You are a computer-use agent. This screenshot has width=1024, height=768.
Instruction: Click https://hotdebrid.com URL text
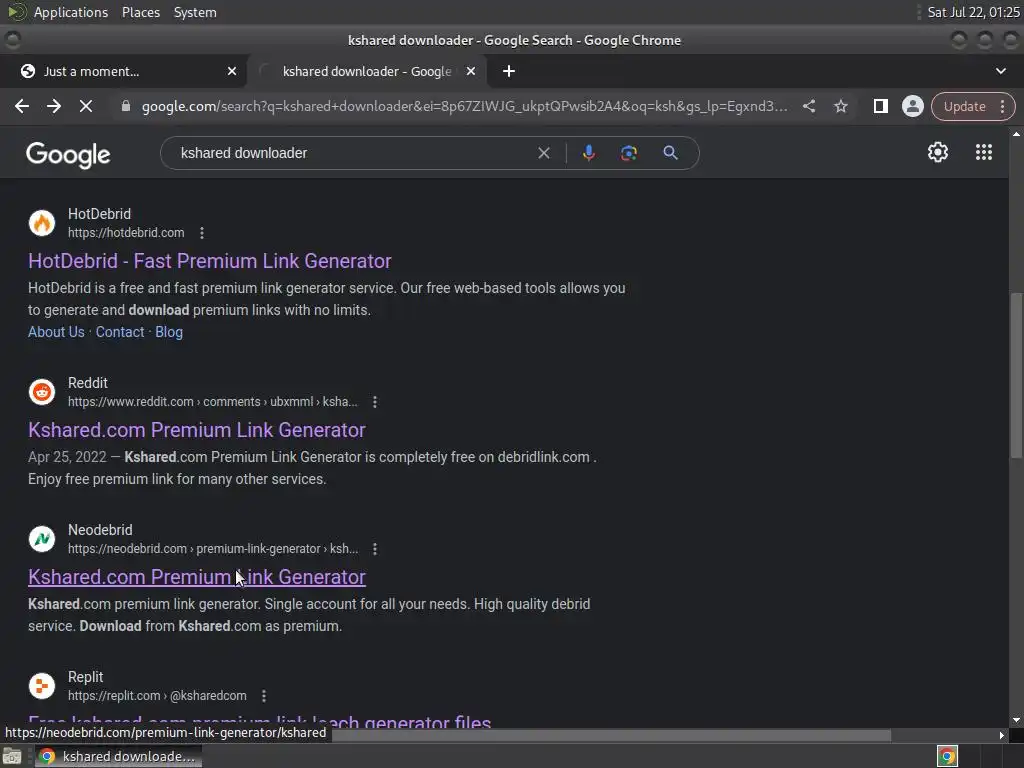(x=126, y=232)
